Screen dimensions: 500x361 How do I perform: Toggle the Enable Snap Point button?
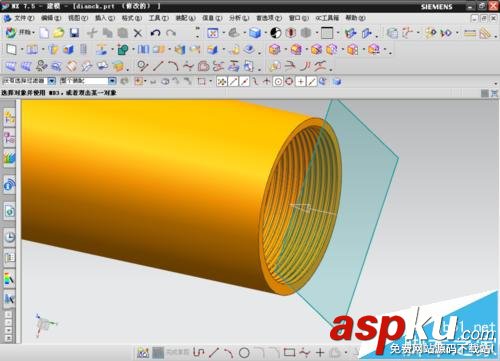pyautogui.click(x=222, y=81)
